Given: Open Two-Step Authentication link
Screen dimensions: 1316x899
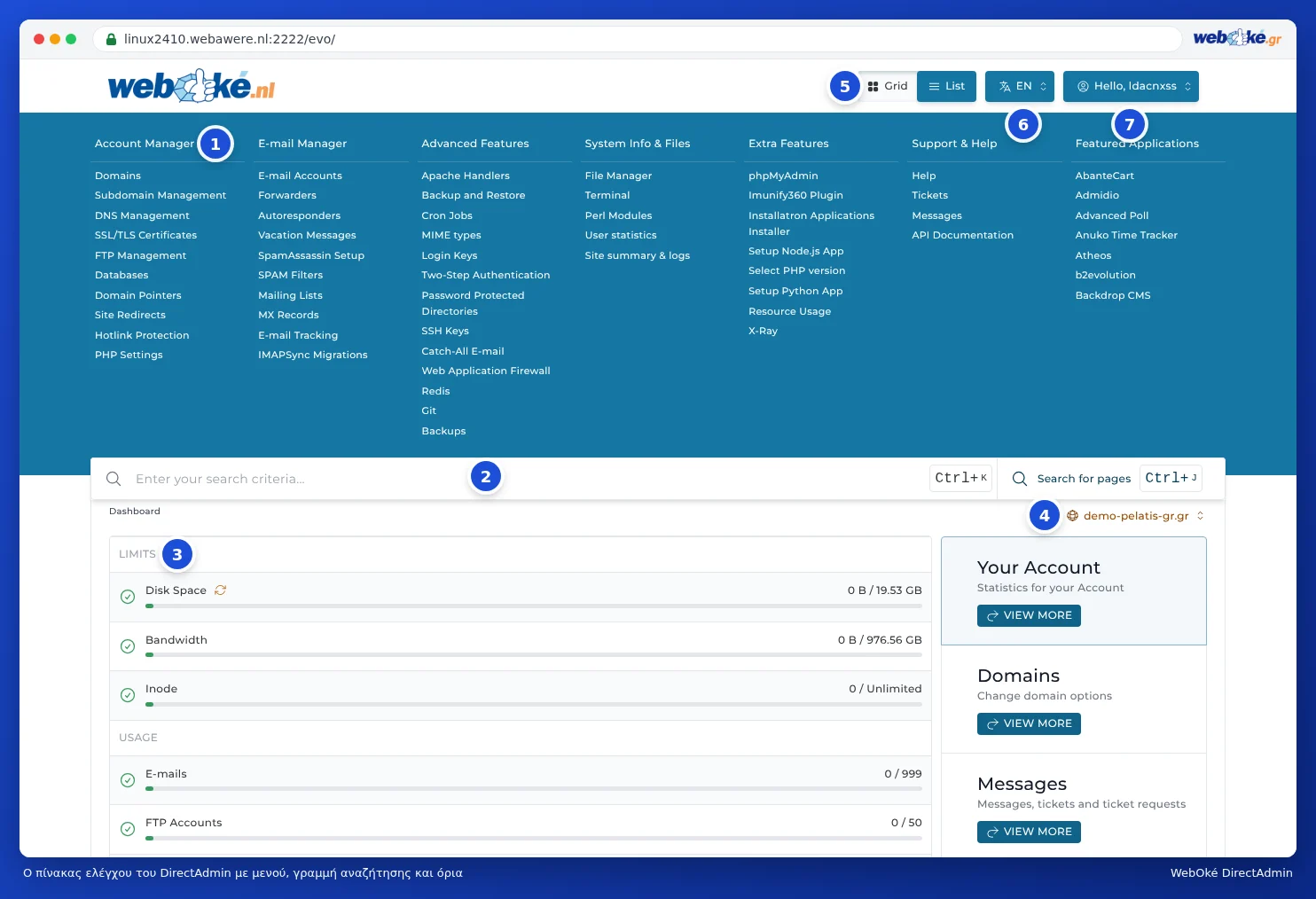Looking at the screenshot, I should [x=485, y=275].
